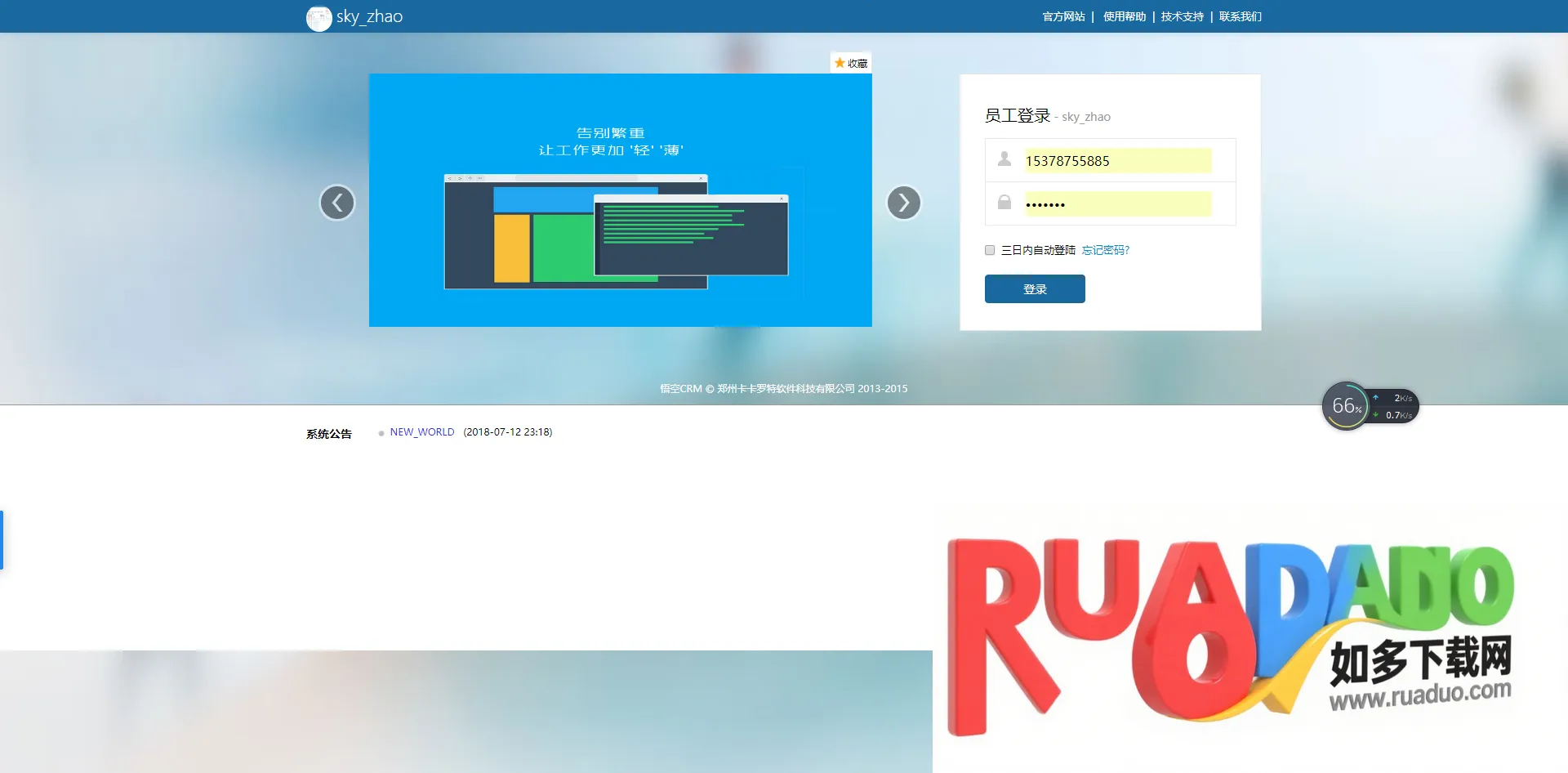Click the 收藏 star favorite button
The height and width of the screenshot is (773, 1568).
(x=851, y=63)
